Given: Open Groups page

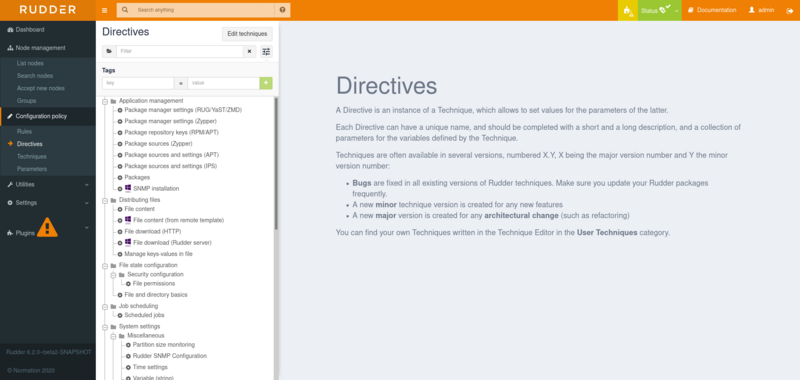Looking at the screenshot, I should 27,100.
